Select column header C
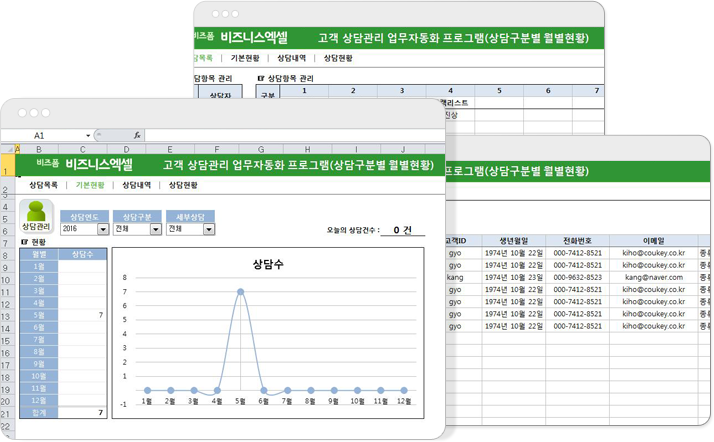The width and height of the screenshot is (714, 442). pos(82,149)
